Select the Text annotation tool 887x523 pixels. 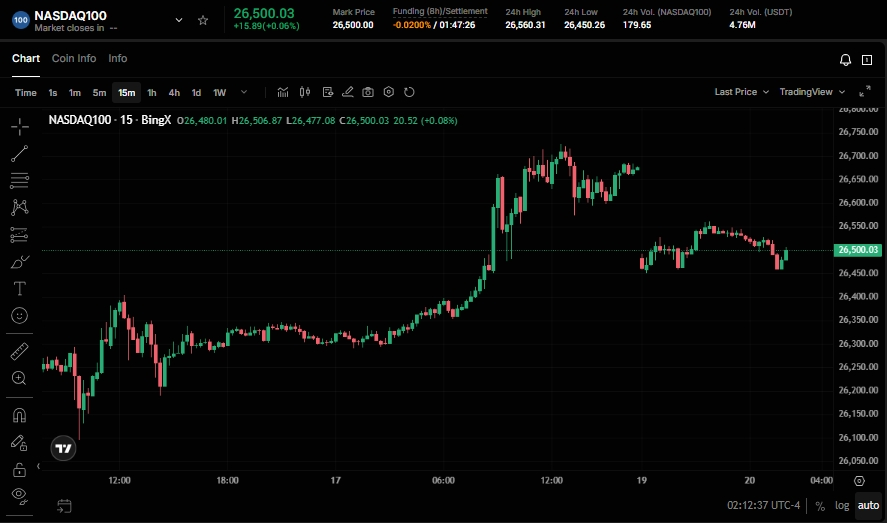(x=19, y=288)
